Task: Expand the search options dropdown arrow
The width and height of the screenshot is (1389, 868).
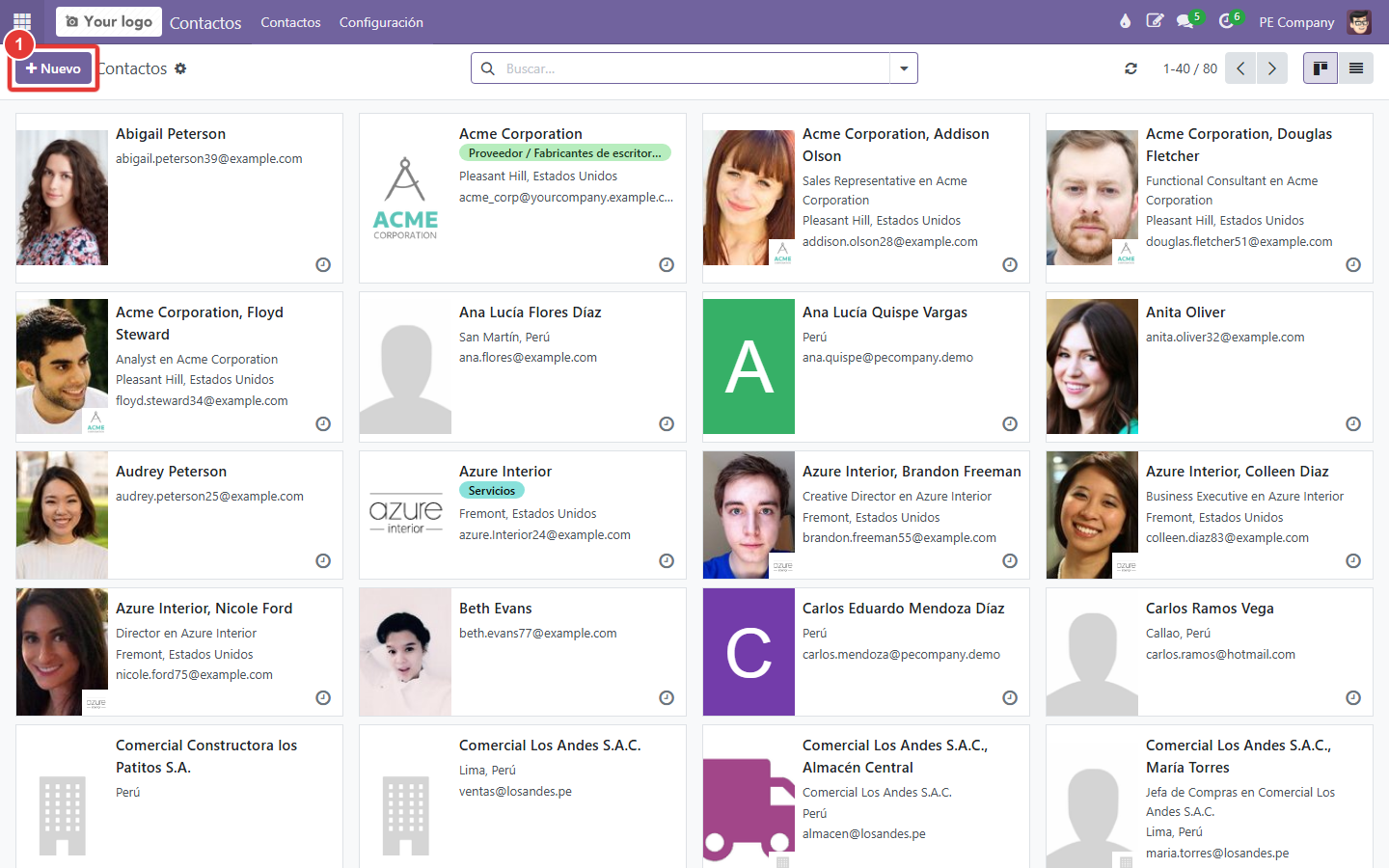Action: point(904,68)
